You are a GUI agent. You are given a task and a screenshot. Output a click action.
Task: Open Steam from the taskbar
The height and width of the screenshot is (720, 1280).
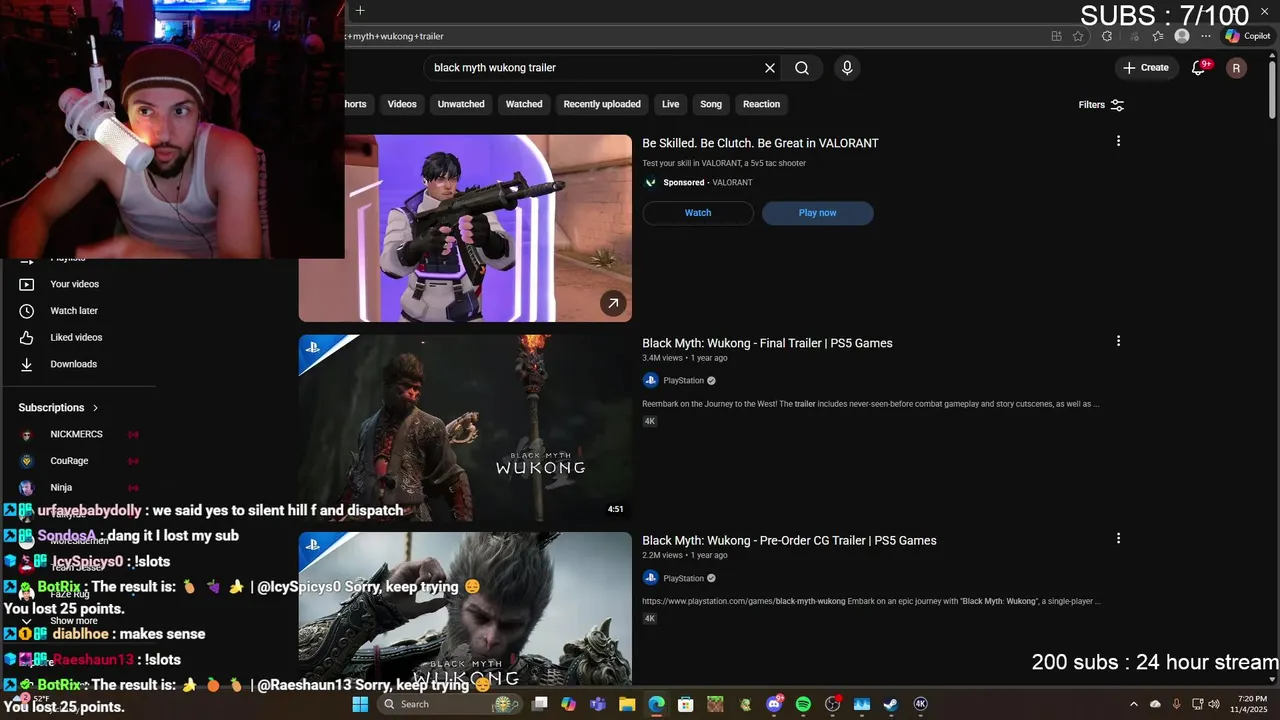pos(890,704)
